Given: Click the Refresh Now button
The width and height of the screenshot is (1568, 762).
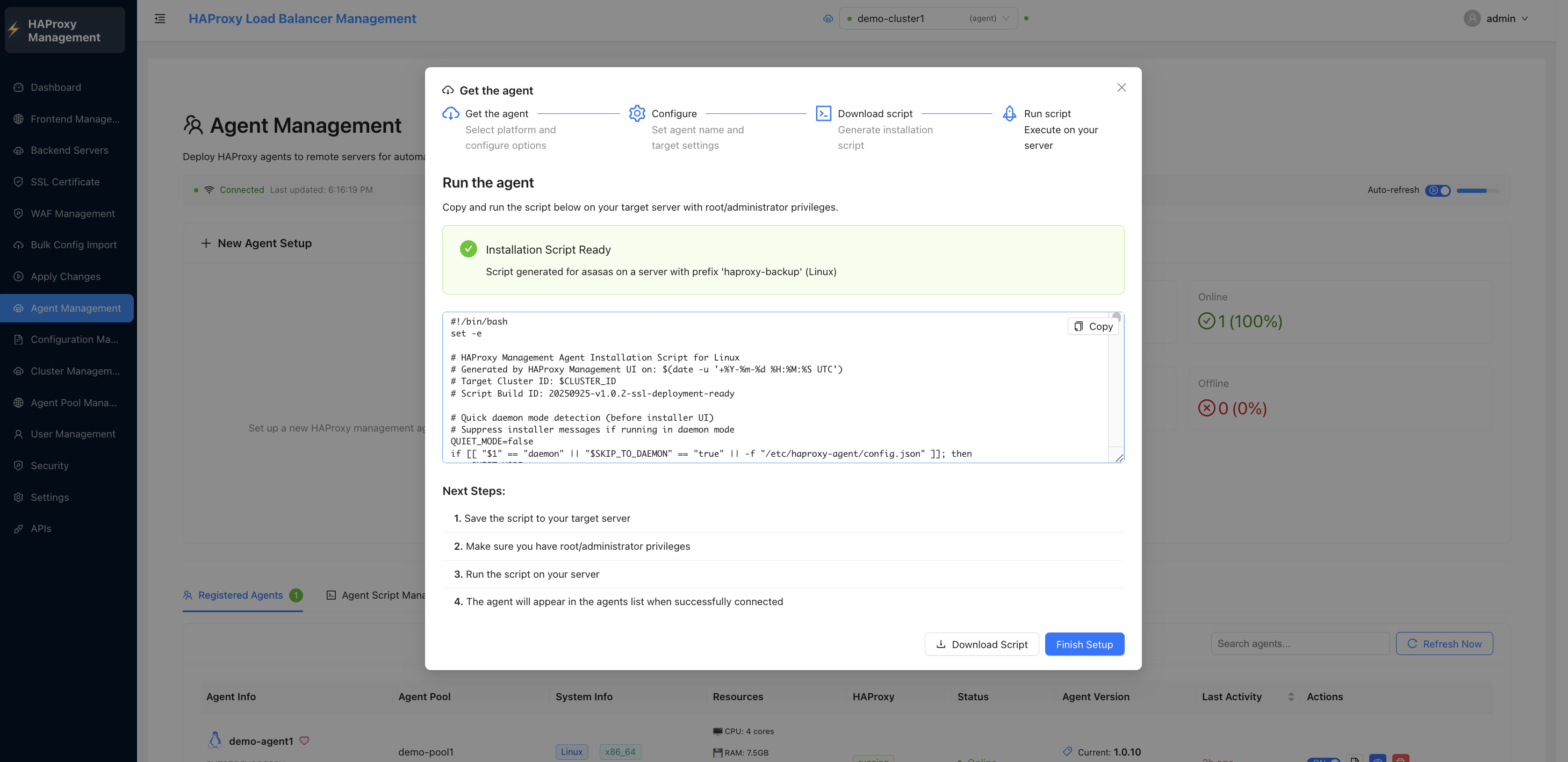Looking at the screenshot, I should [1444, 643].
